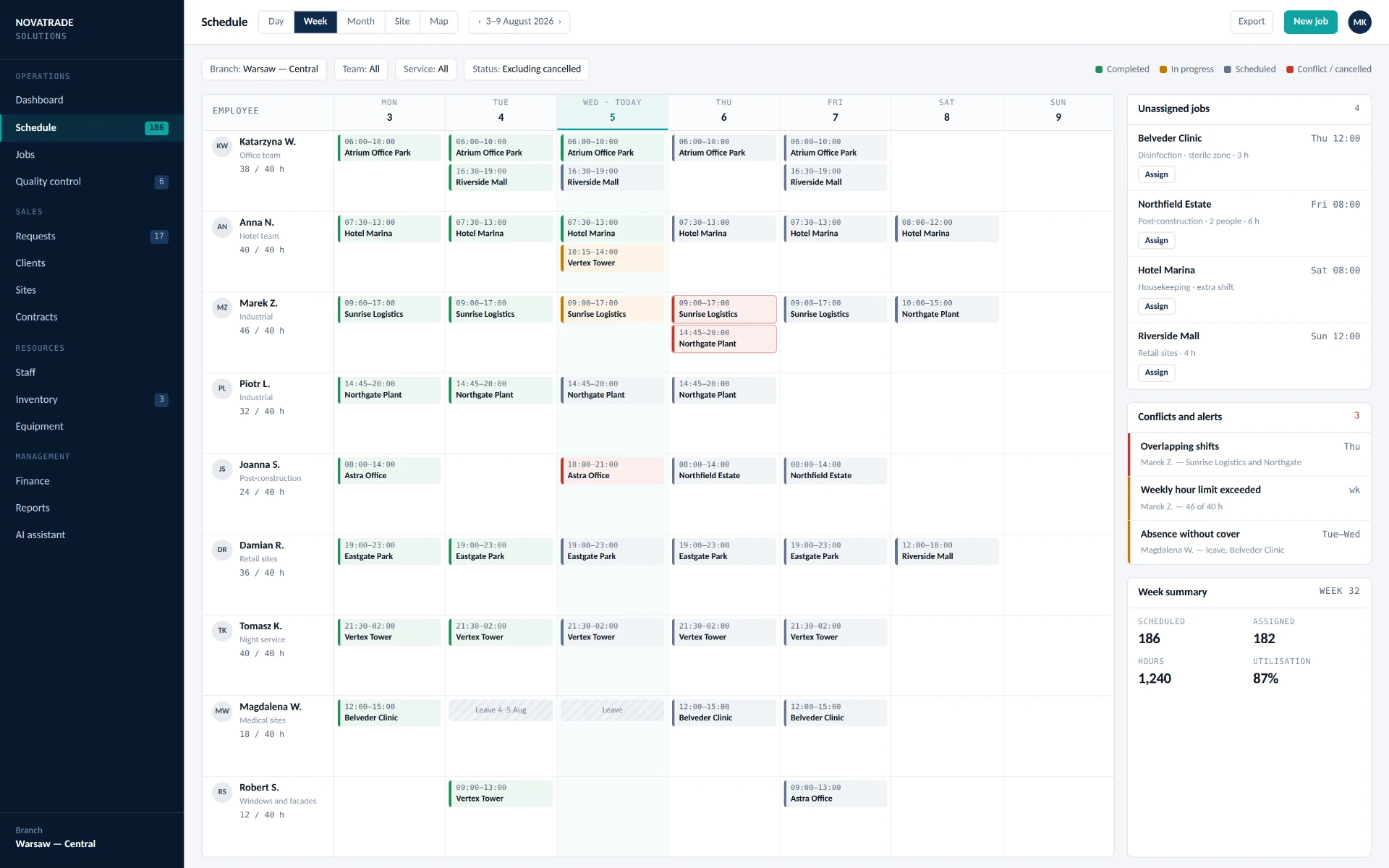Open the MK user avatar menu

[x=1359, y=22]
